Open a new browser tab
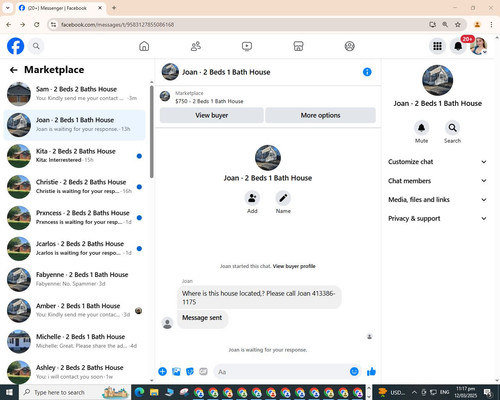The width and height of the screenshot is (500, 400). click(x=114, y=8)
